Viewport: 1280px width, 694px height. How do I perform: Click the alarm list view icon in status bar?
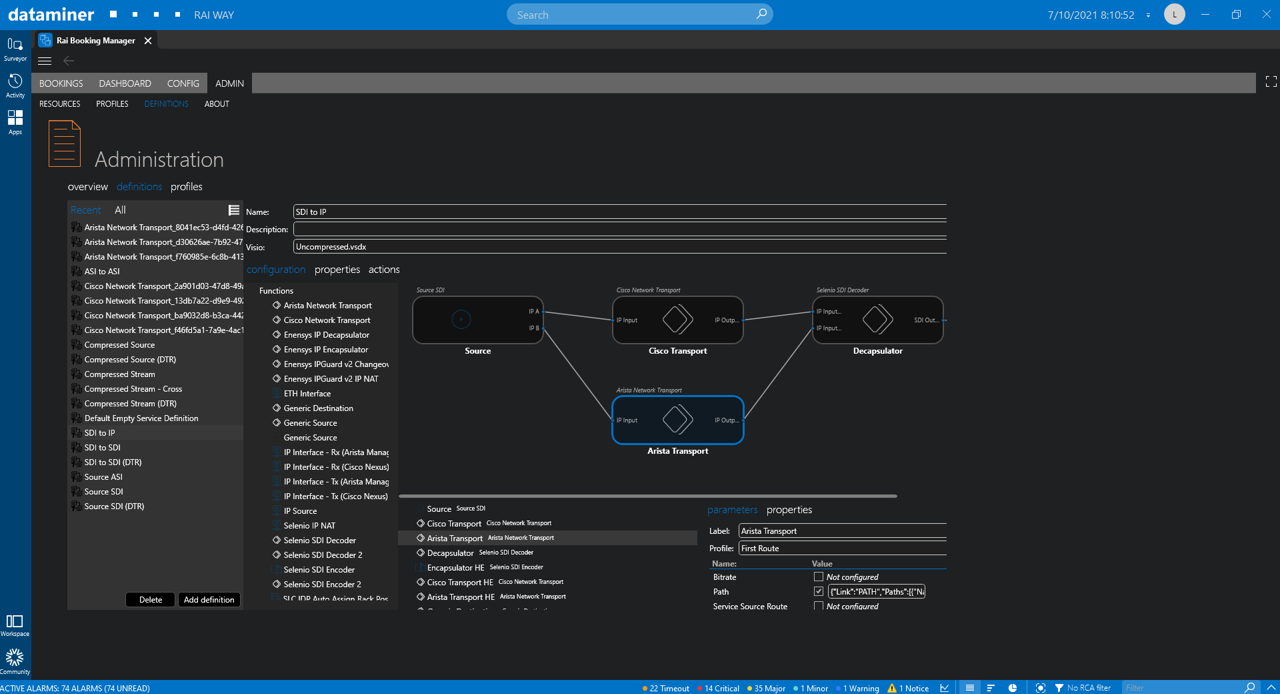969,688
